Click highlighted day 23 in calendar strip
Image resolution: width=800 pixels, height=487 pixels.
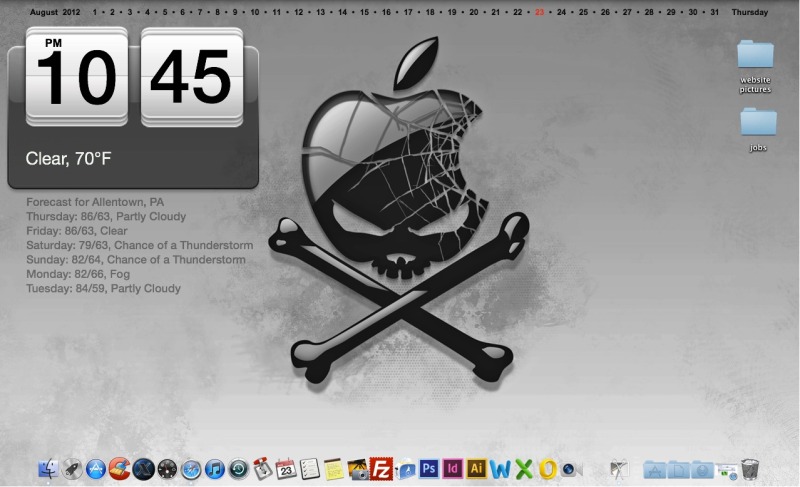(x=539, y=12)
